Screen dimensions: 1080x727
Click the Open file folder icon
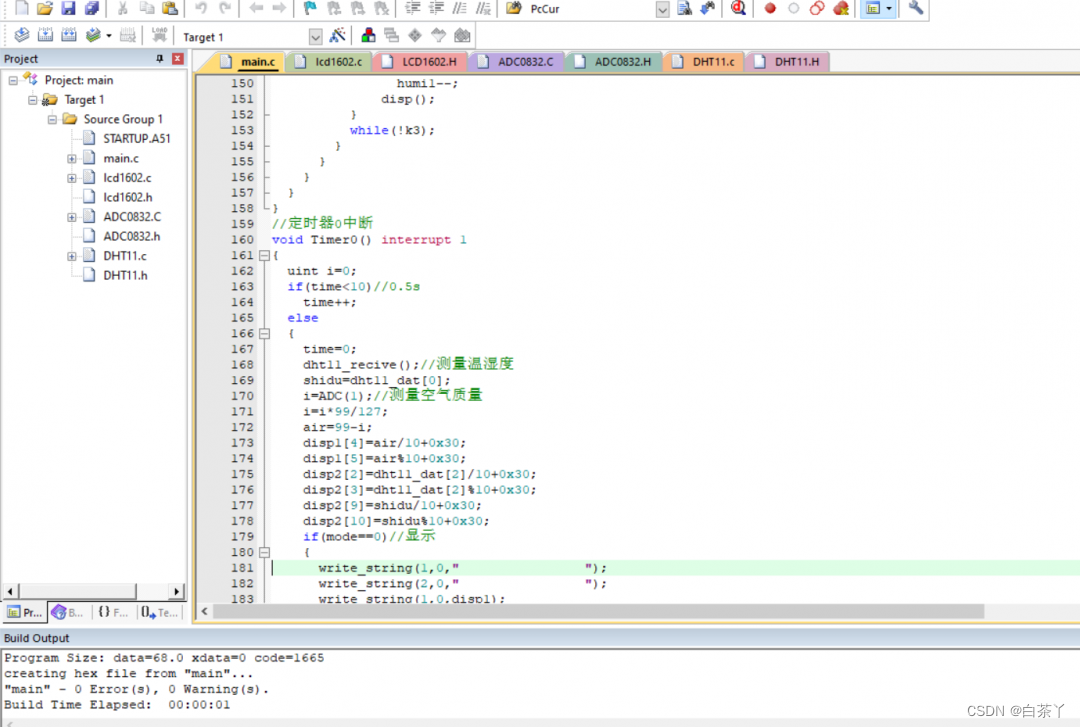coord(45,8)
